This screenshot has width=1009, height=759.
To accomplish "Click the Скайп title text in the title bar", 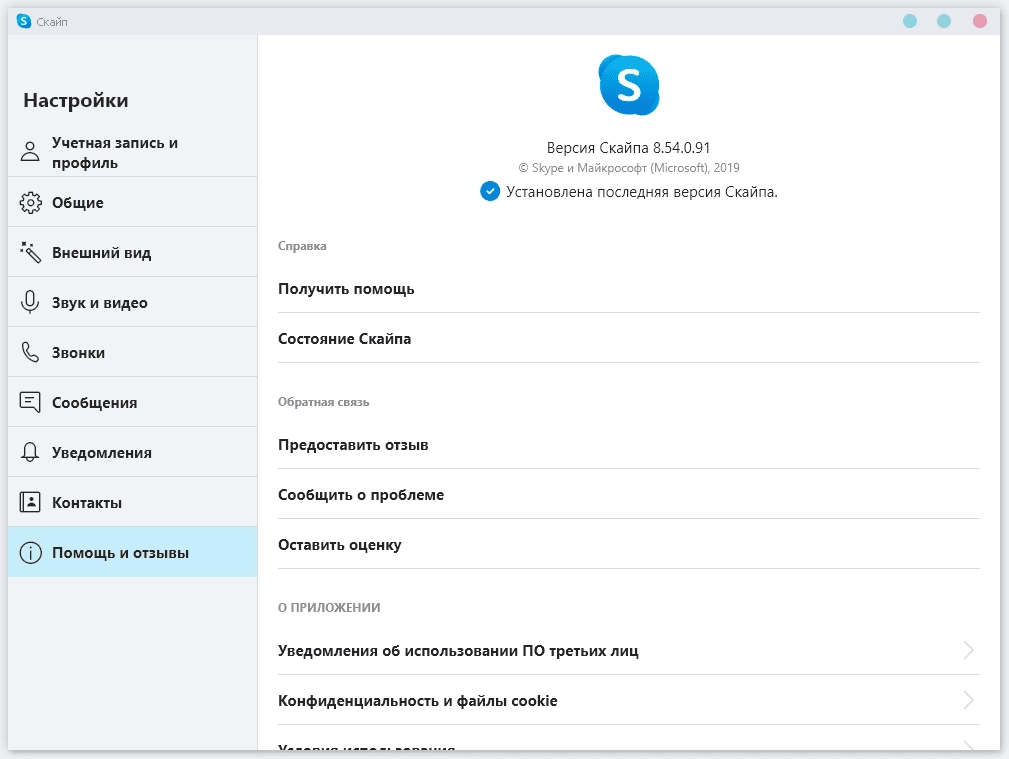I will (51, 22).
